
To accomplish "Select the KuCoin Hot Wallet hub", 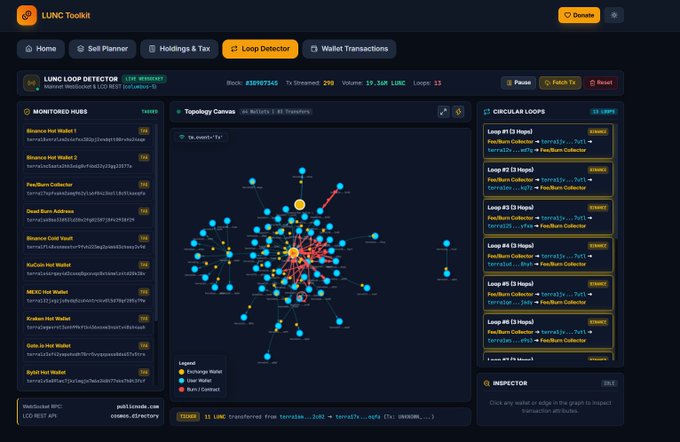I will point(87,269).
